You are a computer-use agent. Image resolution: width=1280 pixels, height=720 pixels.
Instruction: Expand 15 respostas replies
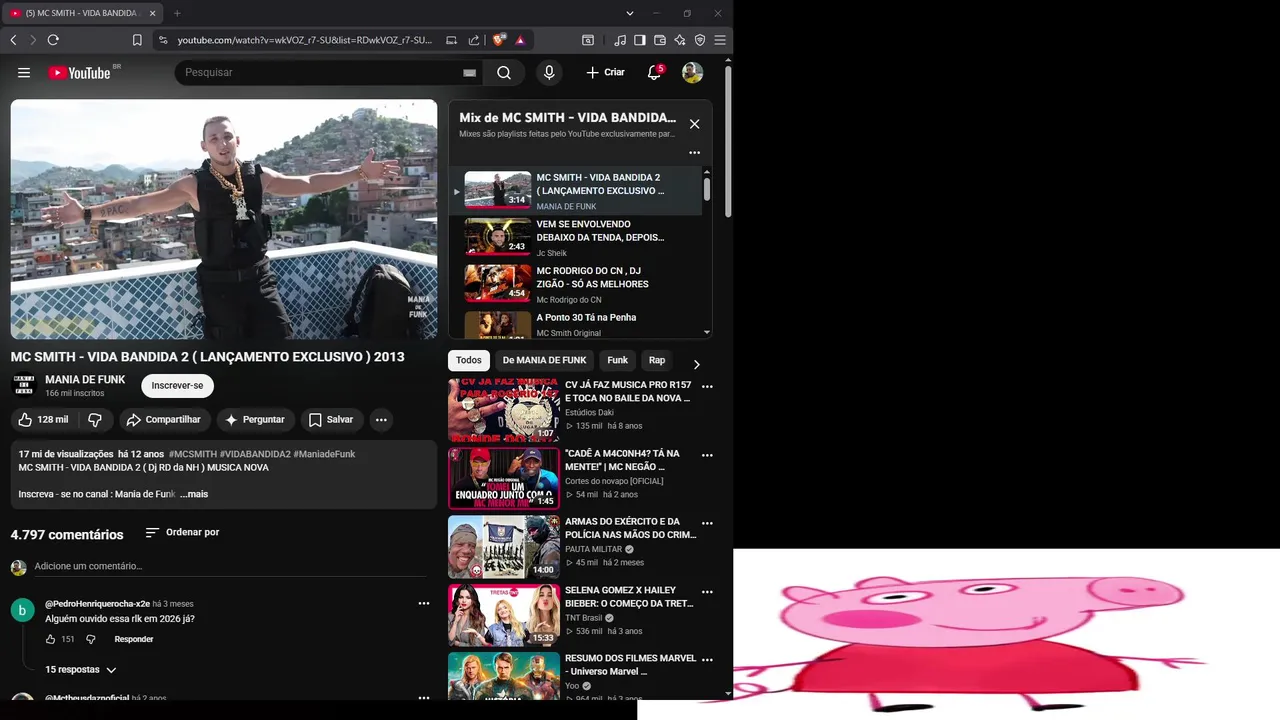click(x=81, y=670)
